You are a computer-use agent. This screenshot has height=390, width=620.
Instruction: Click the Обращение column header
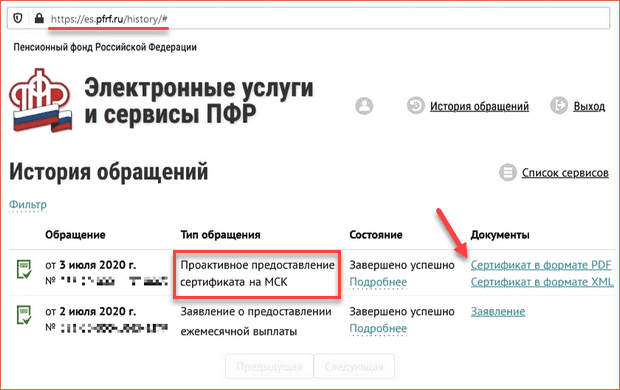75,235
